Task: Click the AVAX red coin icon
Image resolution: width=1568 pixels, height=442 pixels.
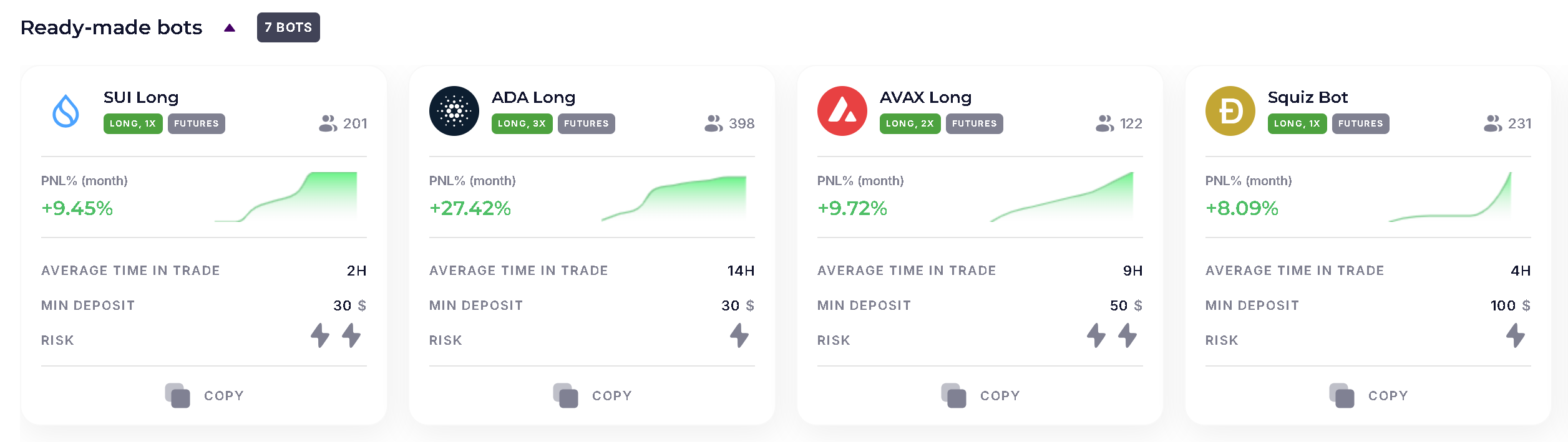Action: coord(842,111)
